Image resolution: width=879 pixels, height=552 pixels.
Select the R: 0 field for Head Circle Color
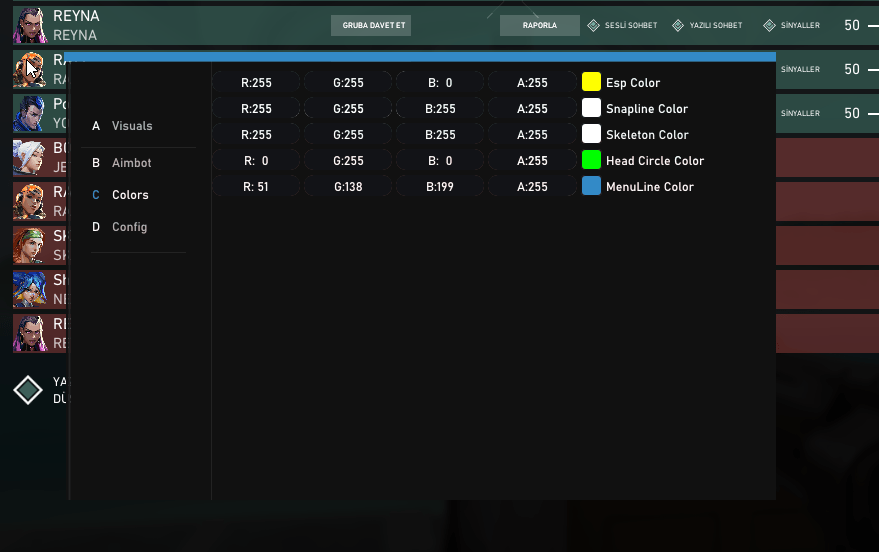point(256,161)
